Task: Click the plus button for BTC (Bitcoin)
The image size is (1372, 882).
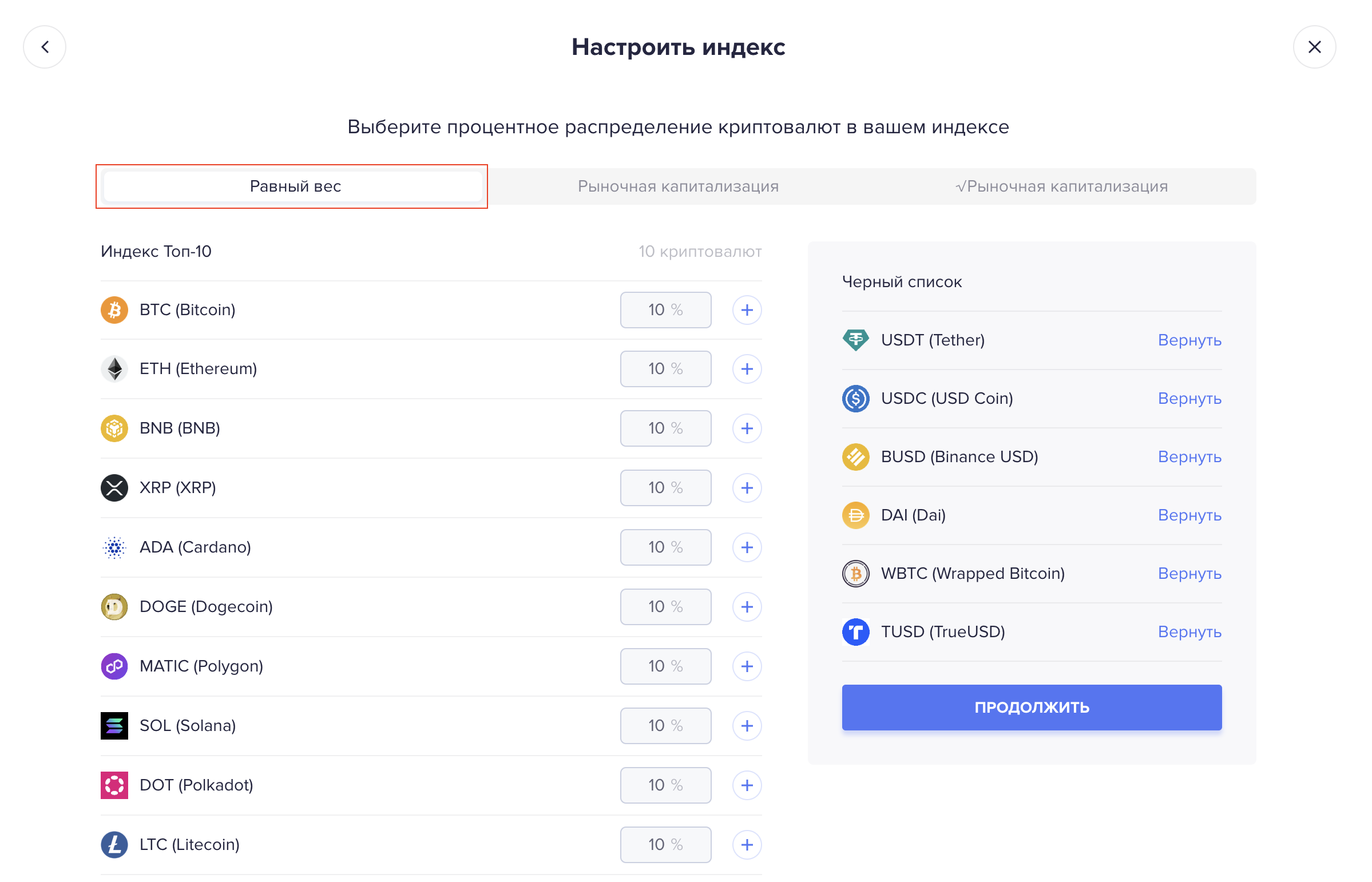Action: [747, 310]
